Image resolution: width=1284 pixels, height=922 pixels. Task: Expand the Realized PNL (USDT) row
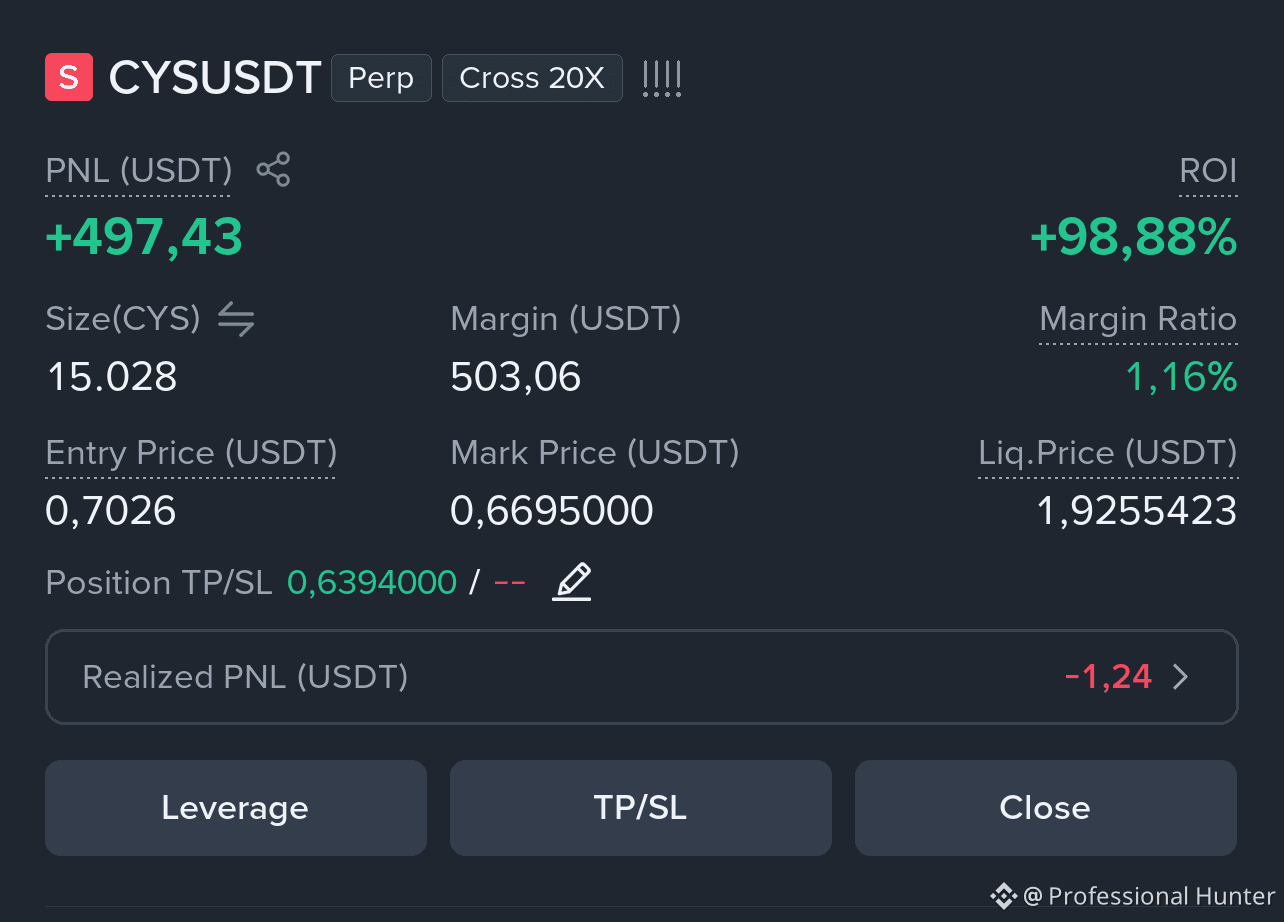click(x=642, y=677)
